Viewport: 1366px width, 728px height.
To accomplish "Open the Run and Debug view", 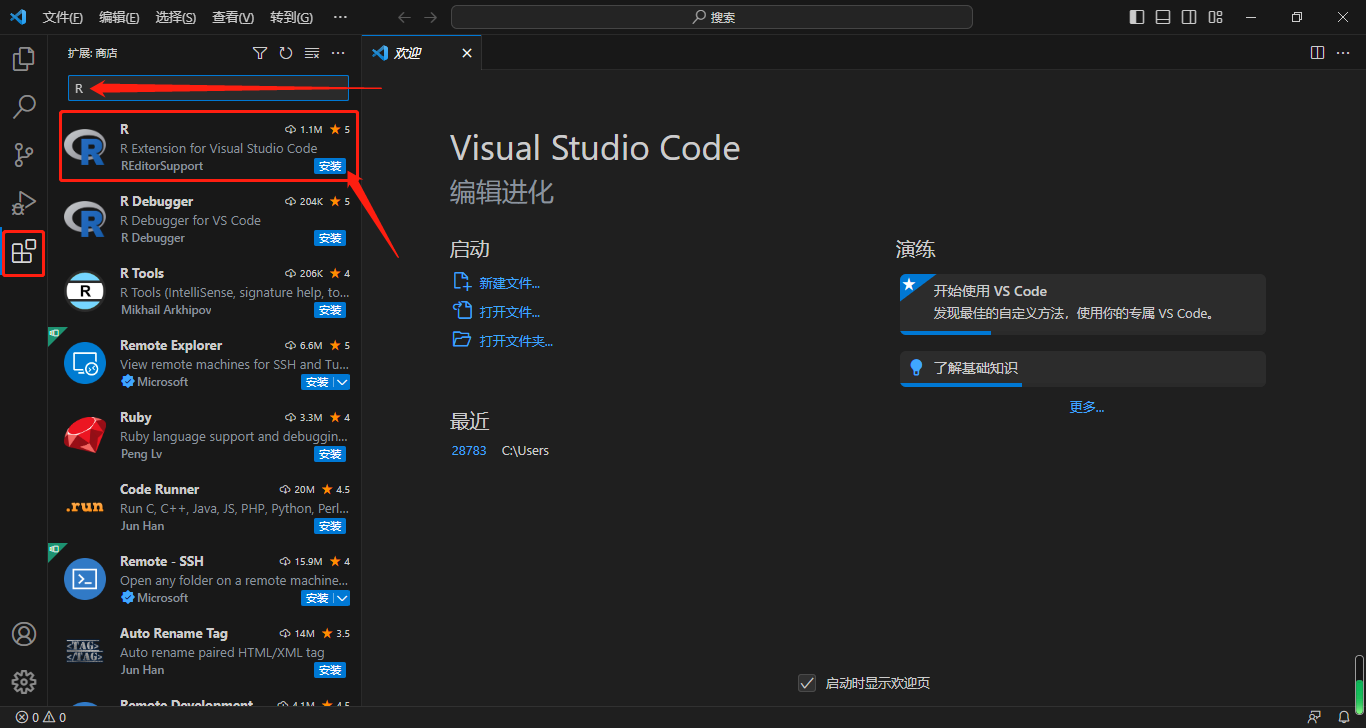I will coord(24,203).
